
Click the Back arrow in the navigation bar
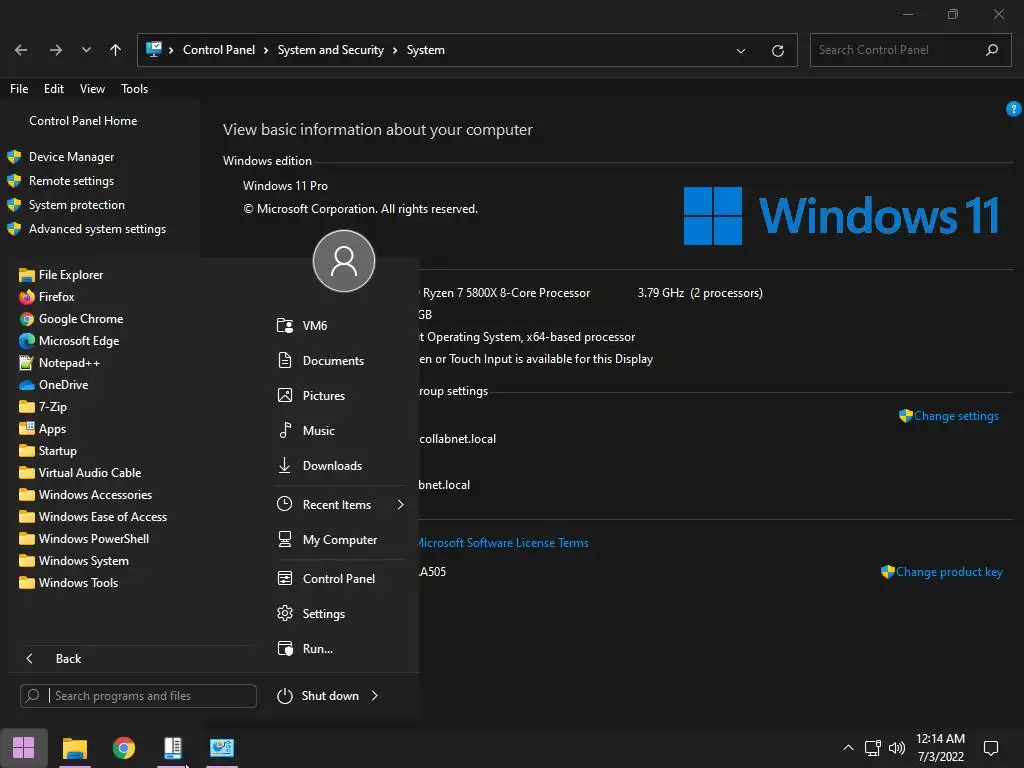click(x=21, y=50)
